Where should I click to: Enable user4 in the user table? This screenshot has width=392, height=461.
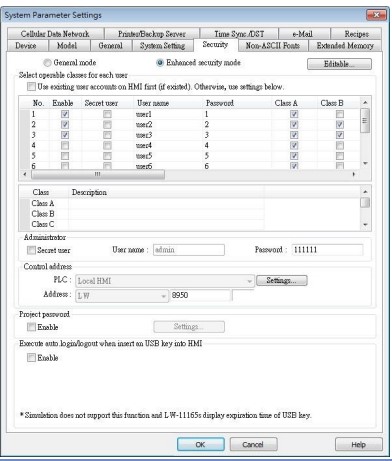[65, 145]
